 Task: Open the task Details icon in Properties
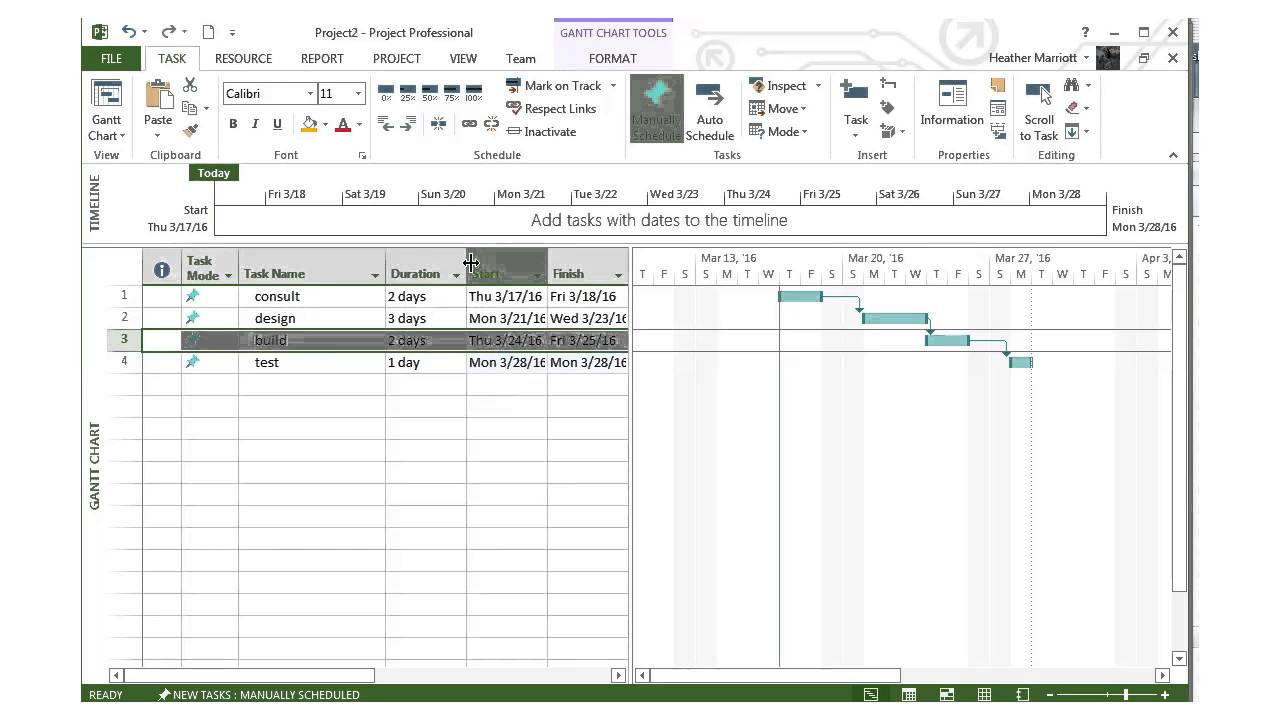coord(997,108)
